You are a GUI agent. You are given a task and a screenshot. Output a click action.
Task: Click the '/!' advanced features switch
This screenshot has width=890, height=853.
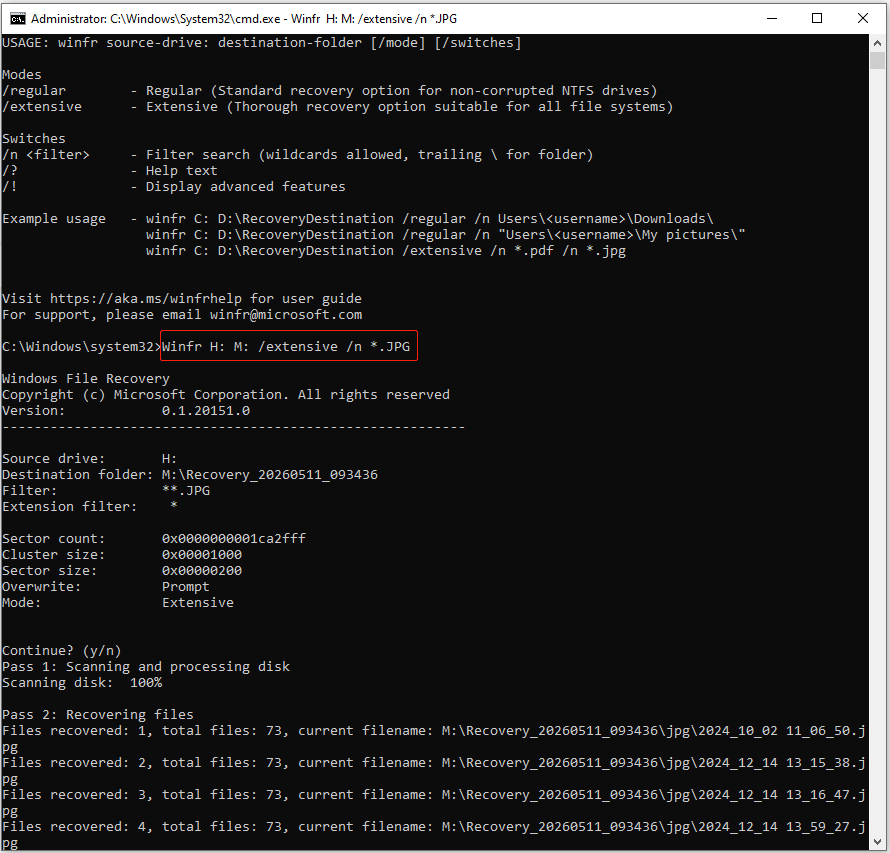(x=10, y=187)
